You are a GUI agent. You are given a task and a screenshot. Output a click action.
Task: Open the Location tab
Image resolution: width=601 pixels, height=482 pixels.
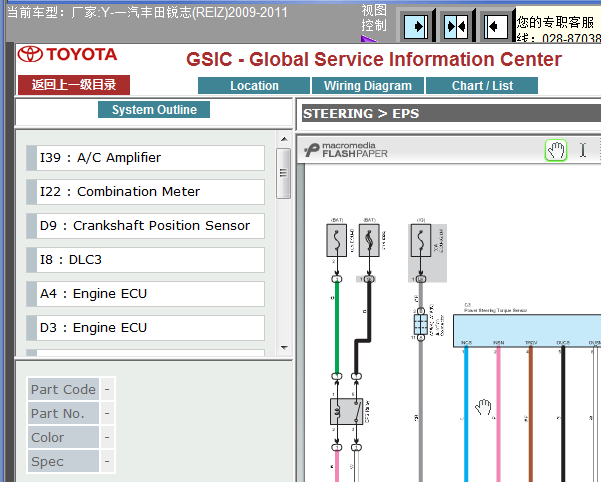pos(254,85)
